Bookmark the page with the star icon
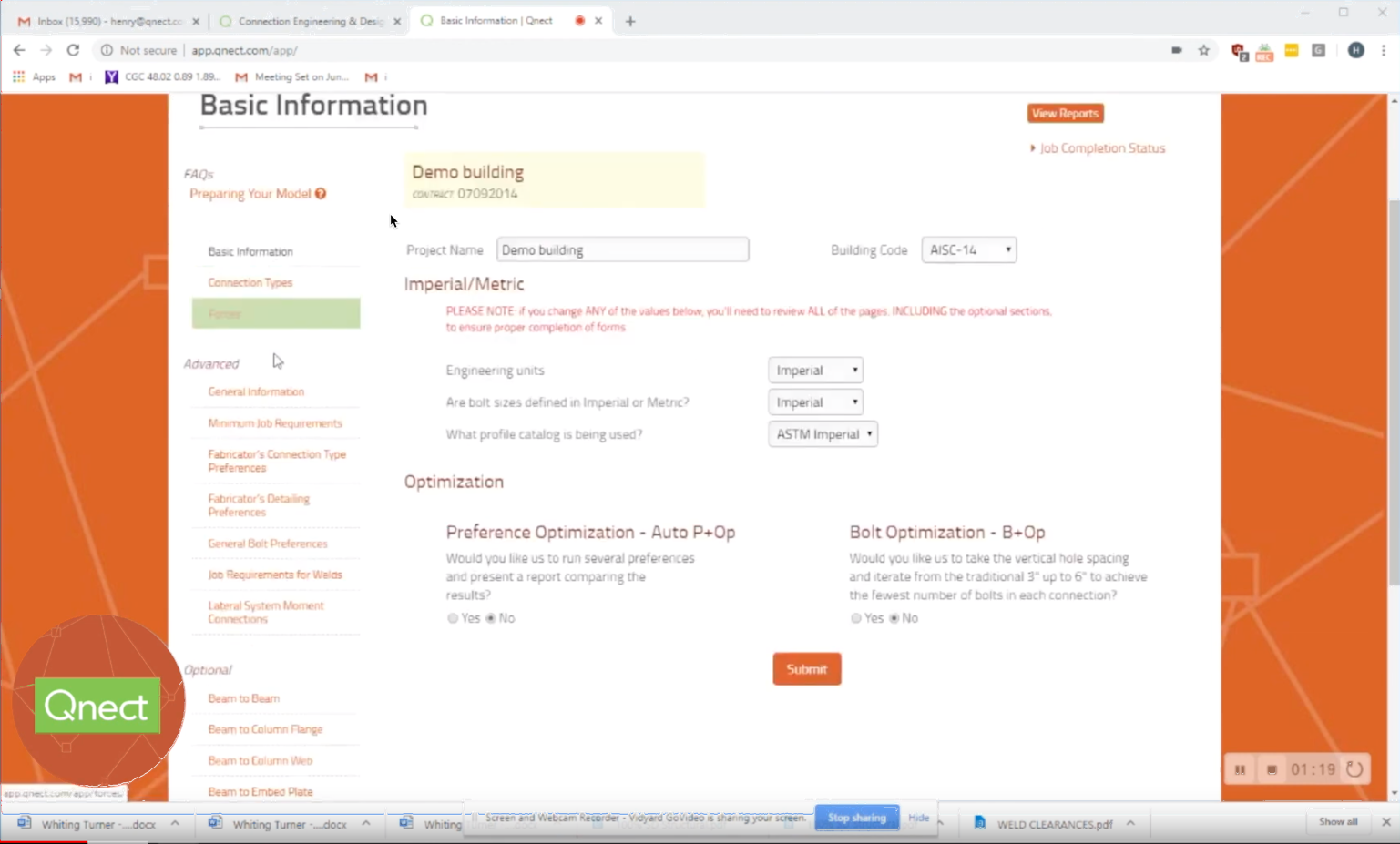 coord(1203,50)
